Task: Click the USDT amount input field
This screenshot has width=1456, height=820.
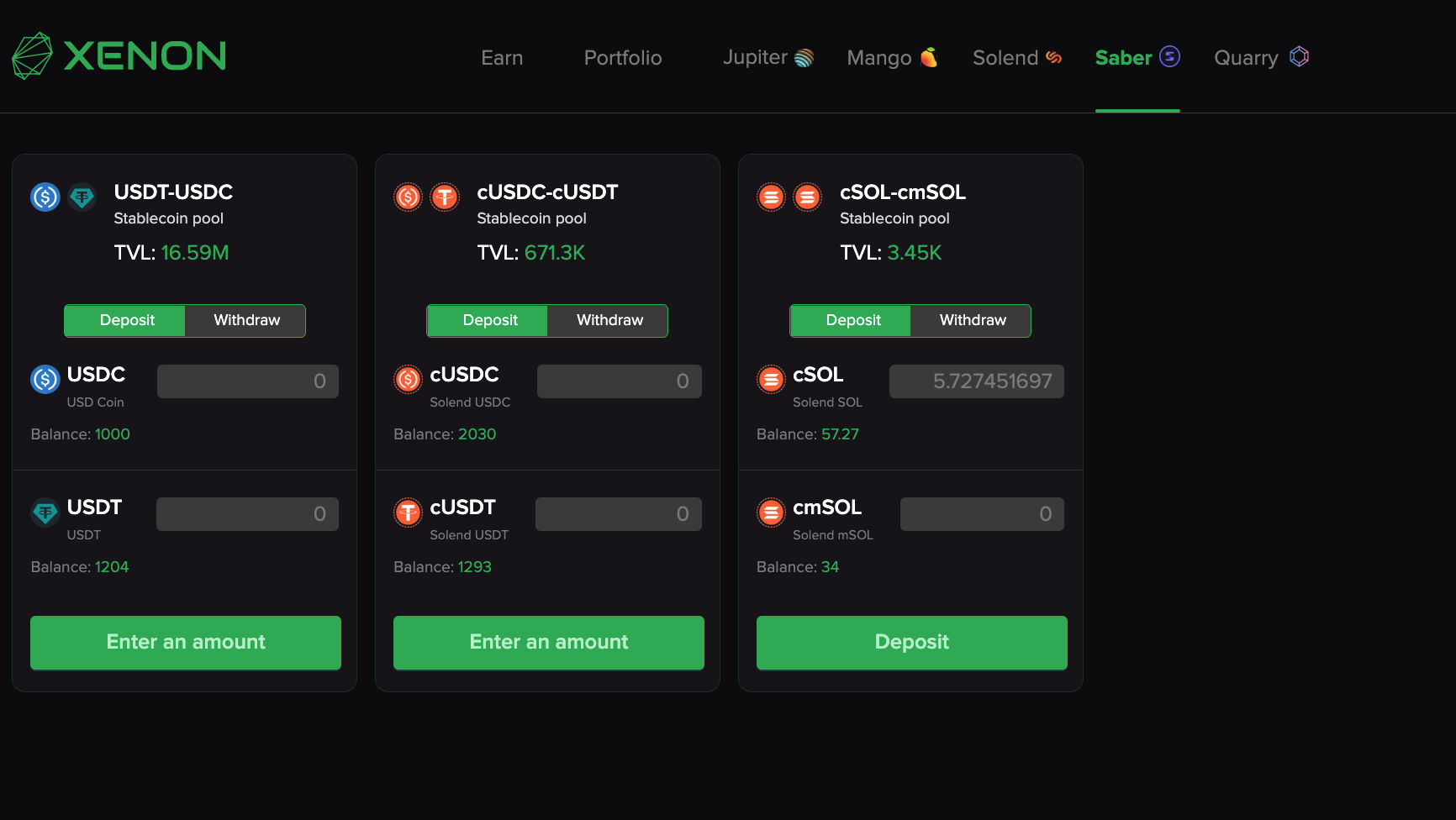Action: point(247,514)
